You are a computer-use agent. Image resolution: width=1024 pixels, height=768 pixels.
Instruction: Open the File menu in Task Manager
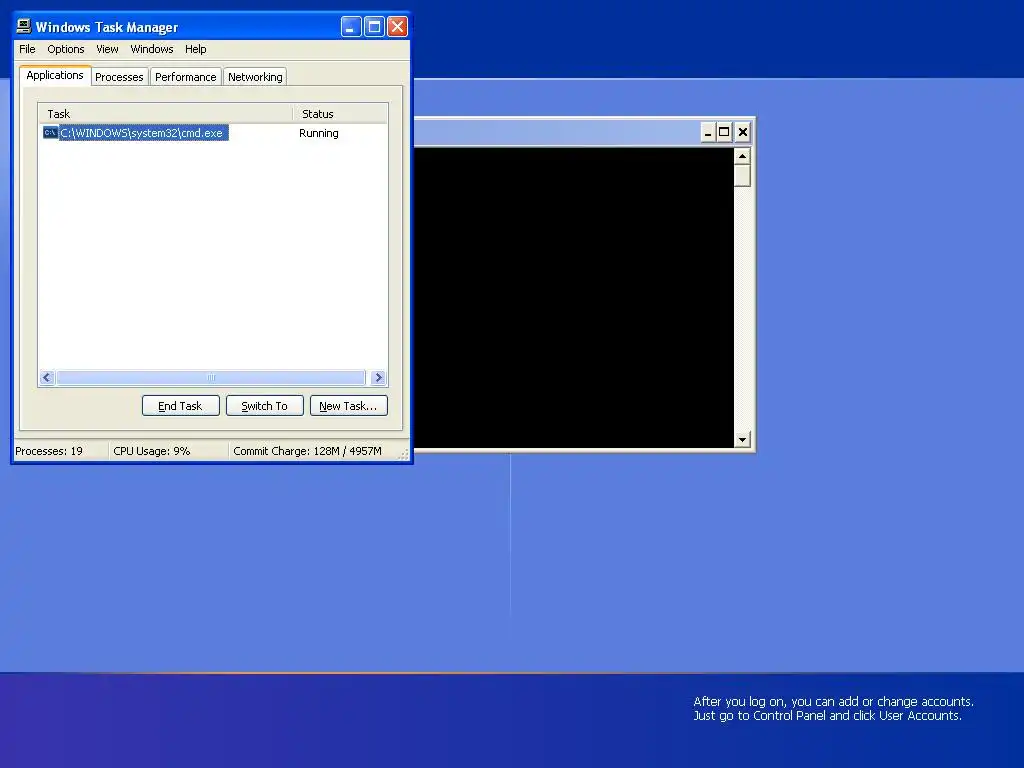coord(27,49)
